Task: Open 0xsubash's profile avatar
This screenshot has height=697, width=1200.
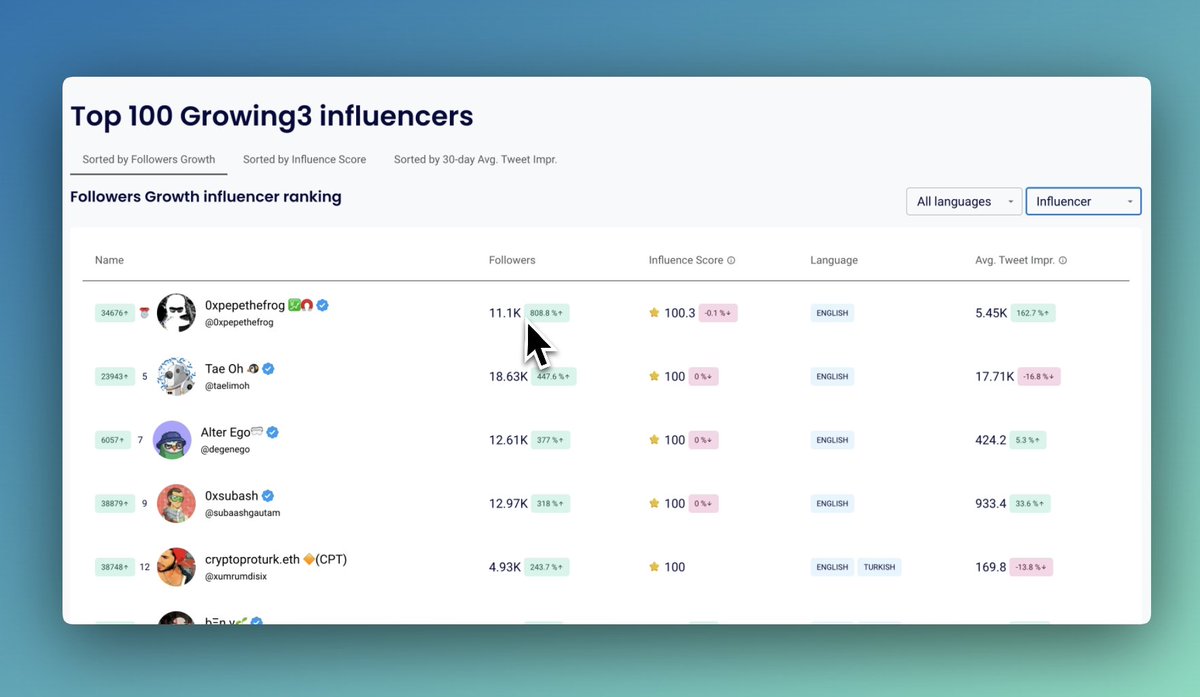Action: click(x=176, y=503)
